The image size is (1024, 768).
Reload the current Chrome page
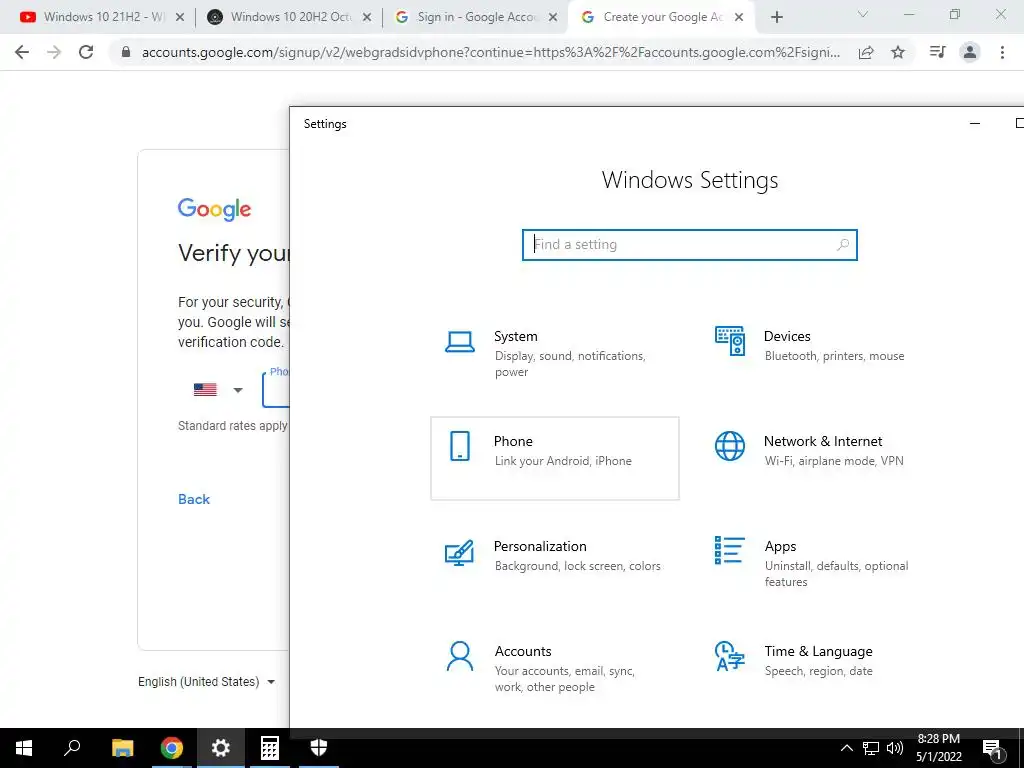click(86, 52)
